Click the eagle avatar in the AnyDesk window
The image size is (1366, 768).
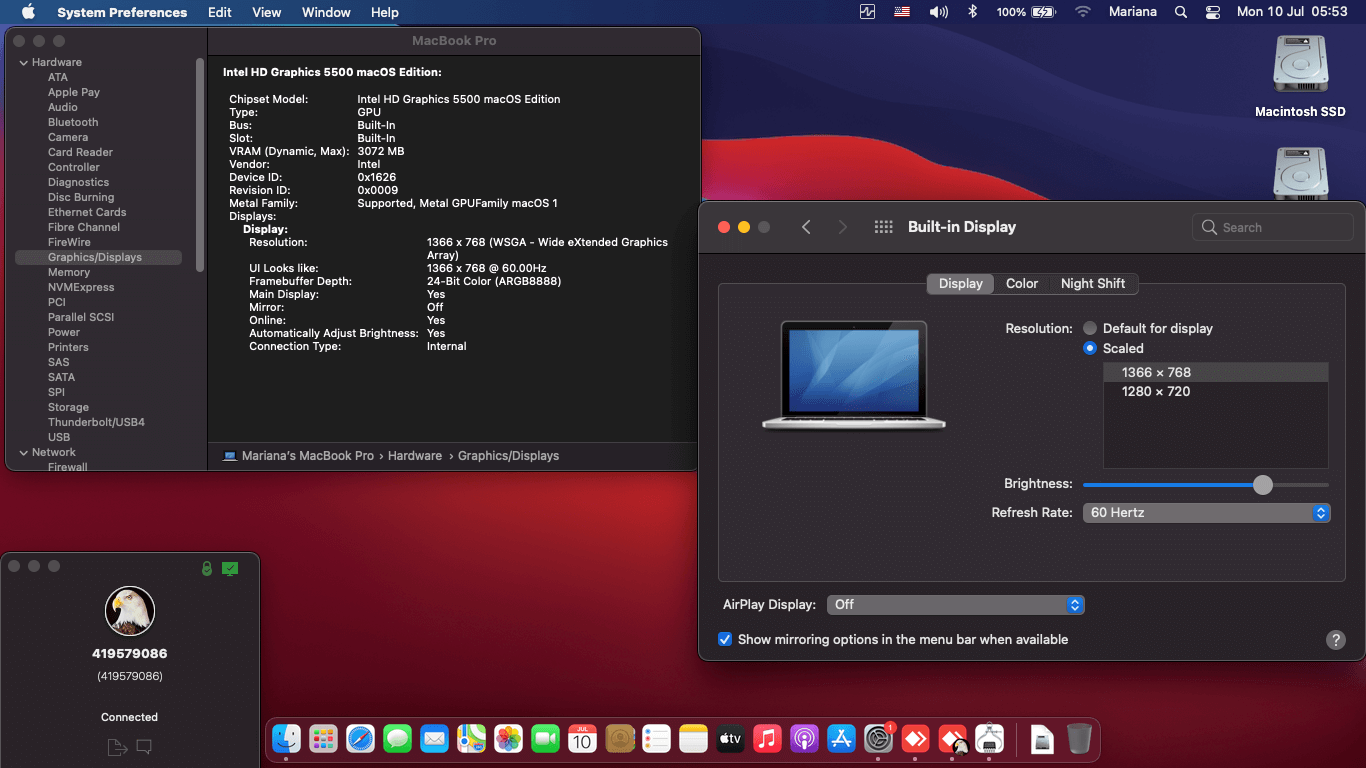130,611
